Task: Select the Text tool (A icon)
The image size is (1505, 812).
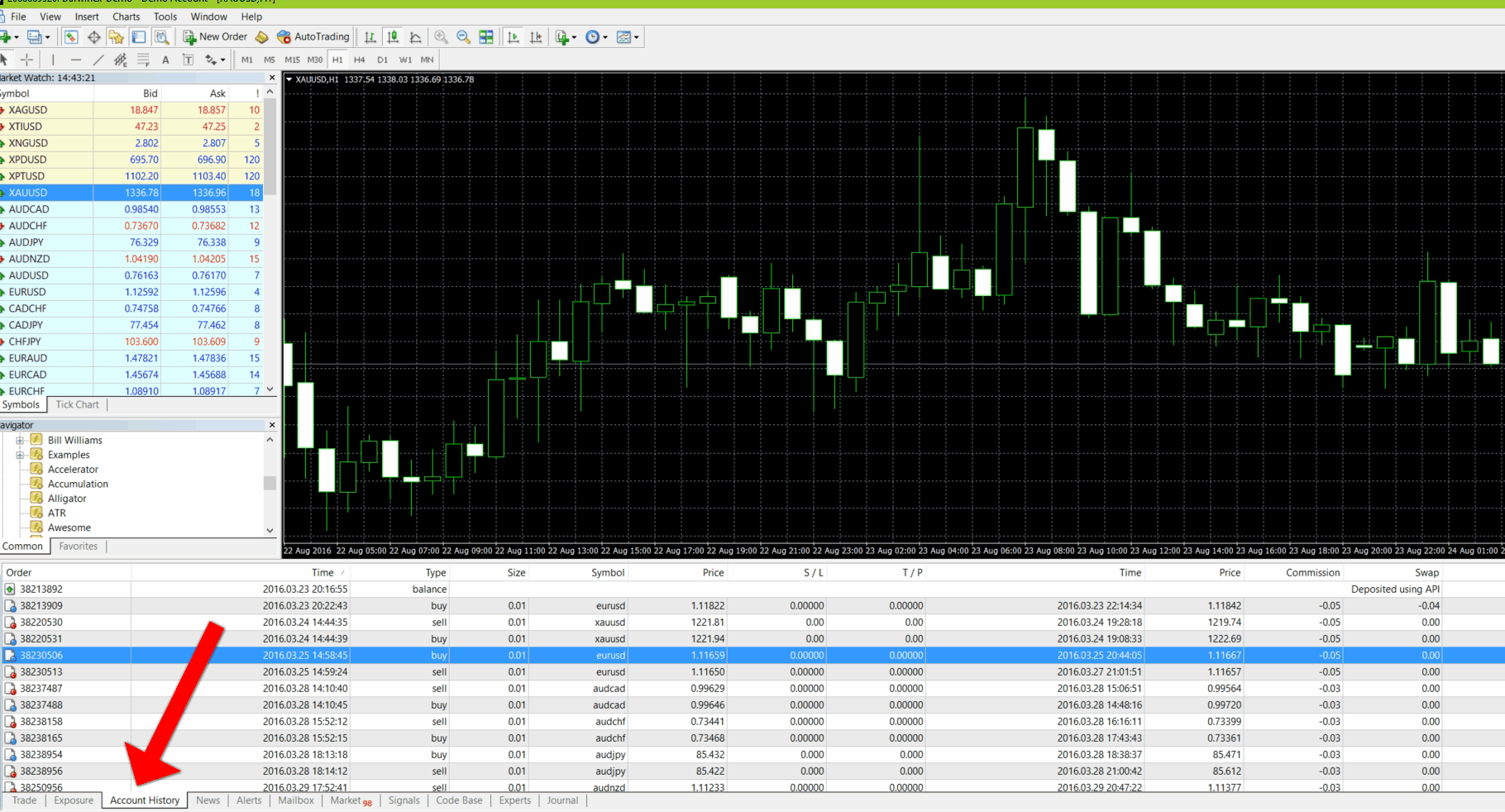Action: click(x=165, y=60)
